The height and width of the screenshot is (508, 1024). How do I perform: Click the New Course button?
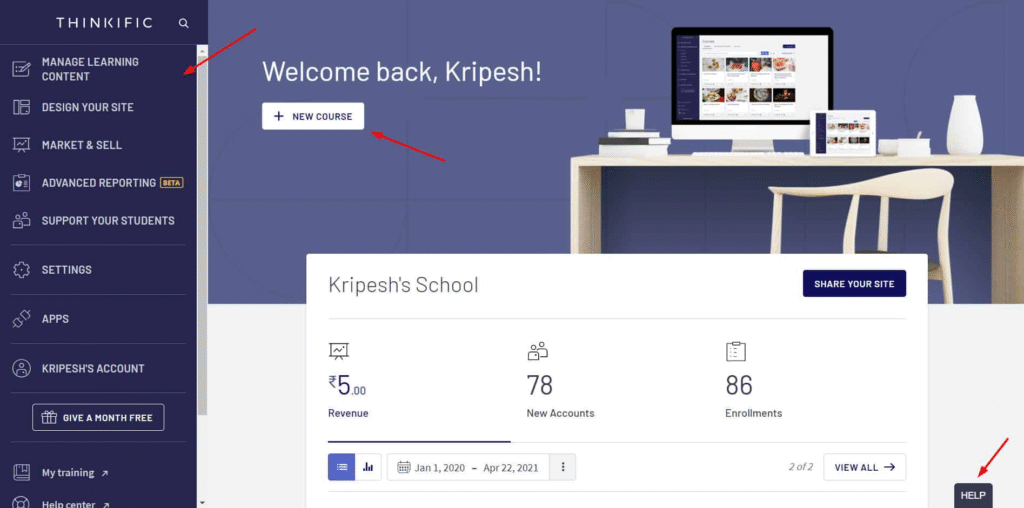(313, 116)
